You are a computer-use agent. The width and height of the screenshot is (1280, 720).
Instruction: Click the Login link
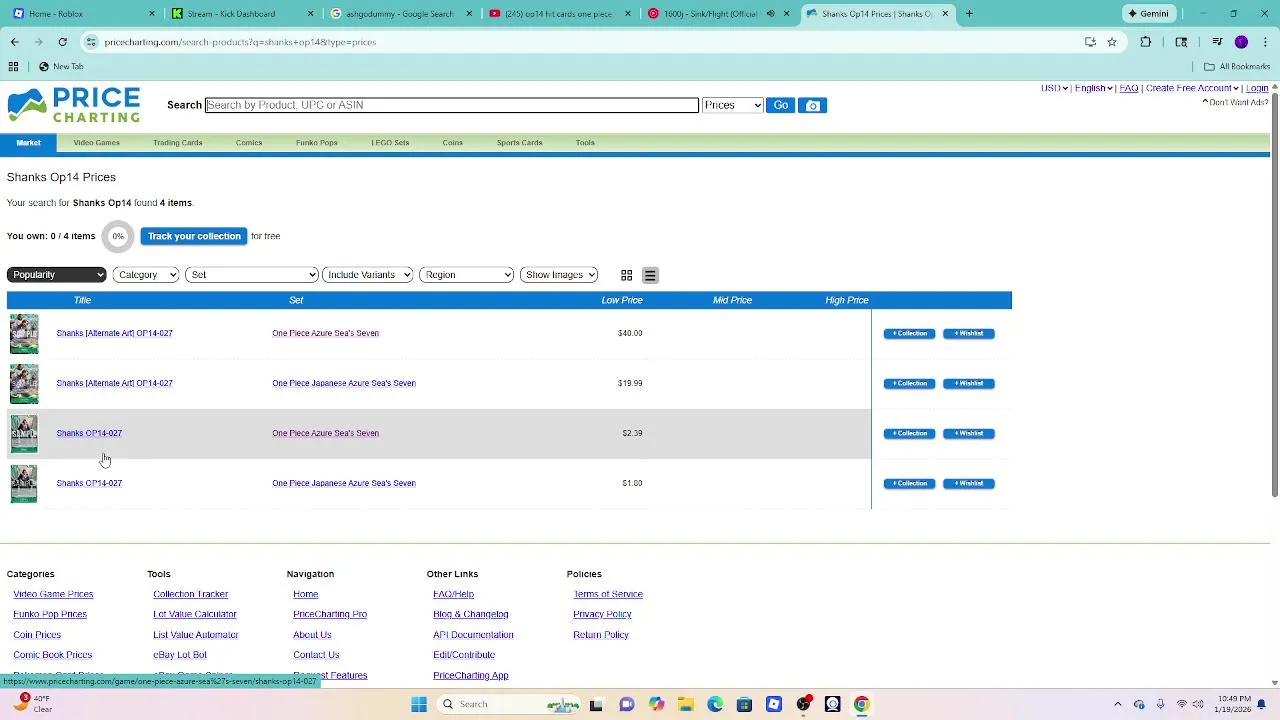[1257, 88]
